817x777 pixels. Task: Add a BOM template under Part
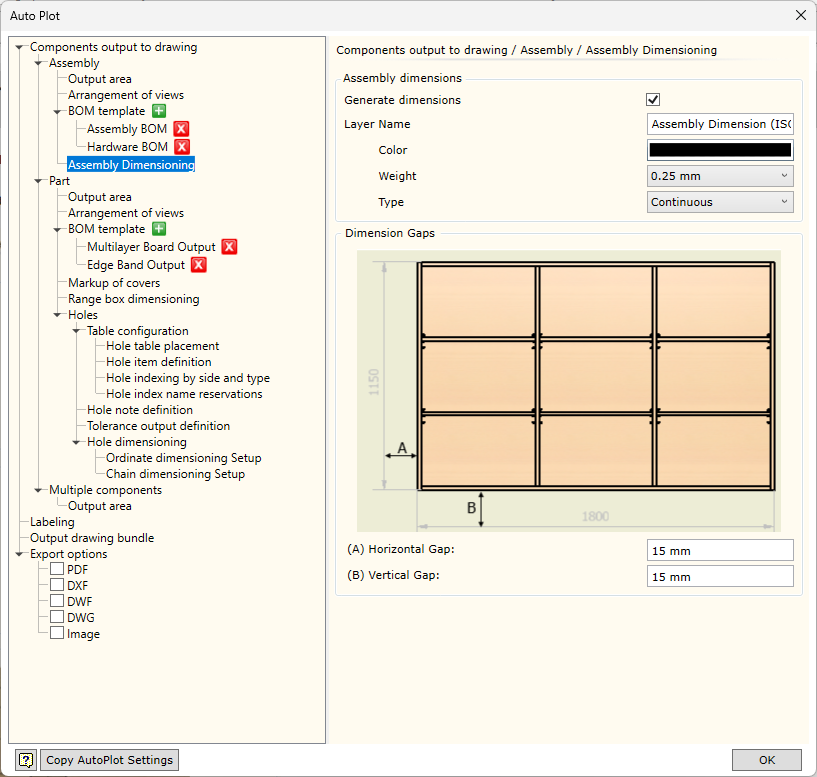pyautogui.click(x=159, y=229)
